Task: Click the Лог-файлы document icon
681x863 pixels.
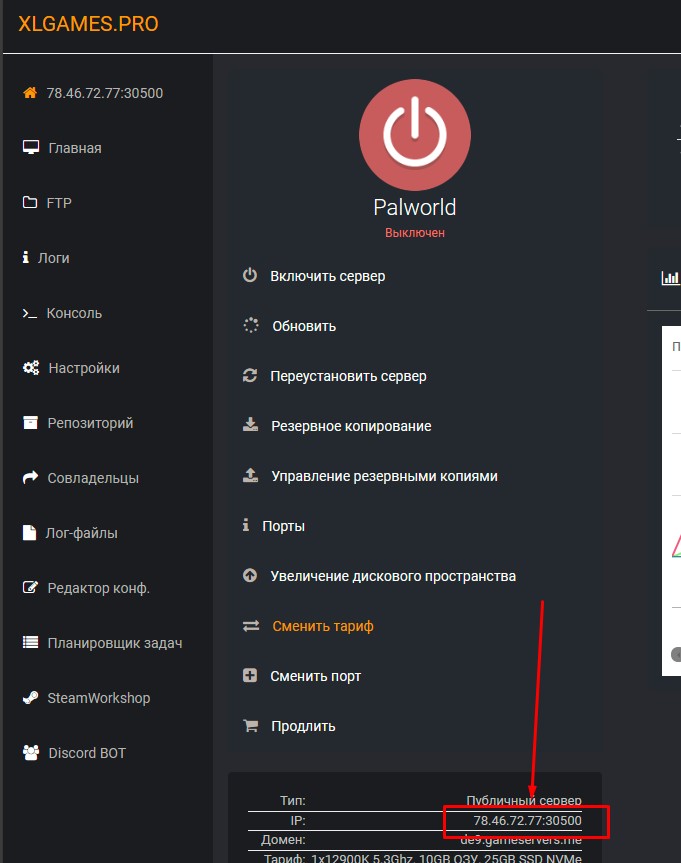Action: click(30, 532)
